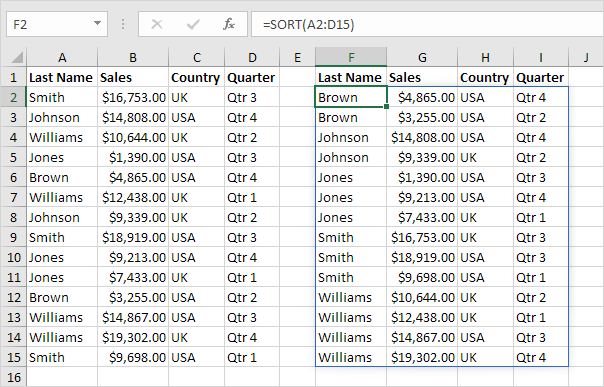Screen dimensions: 604x387
Task: Click the fill handle on cell F2
Action: tap(386, 106)
